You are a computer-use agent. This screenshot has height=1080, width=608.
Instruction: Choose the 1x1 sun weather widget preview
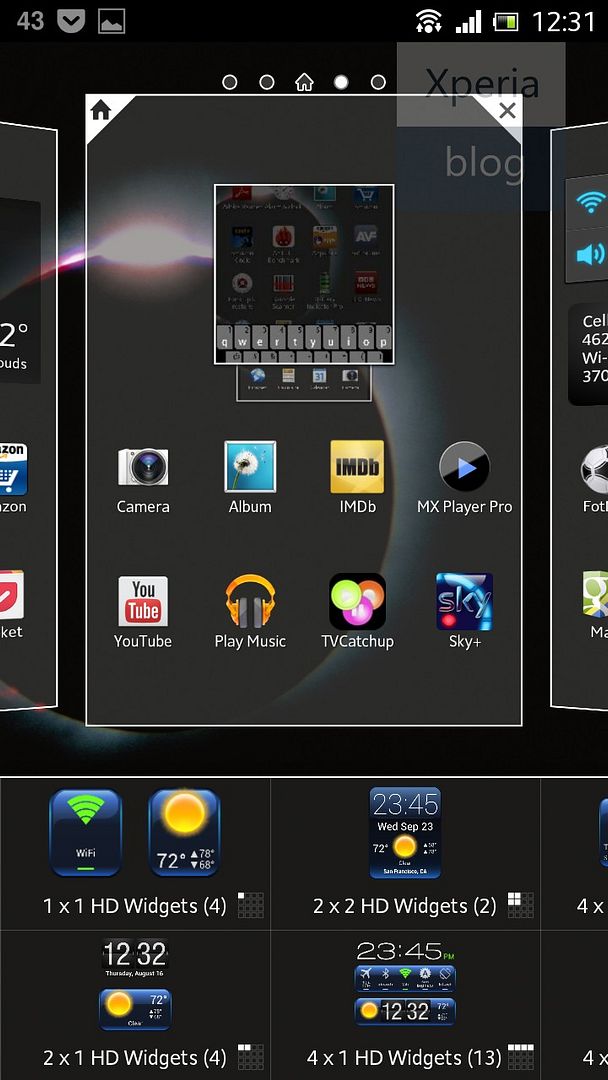coord(185,833)
